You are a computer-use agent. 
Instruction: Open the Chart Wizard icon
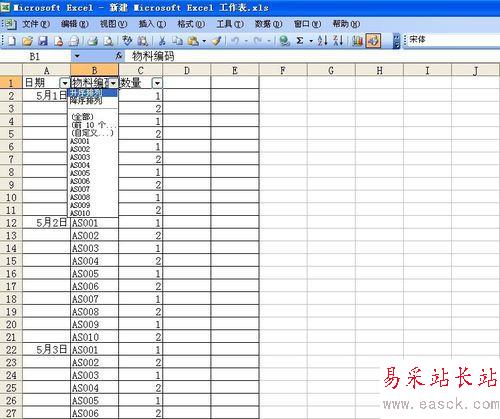coord(358,41)
